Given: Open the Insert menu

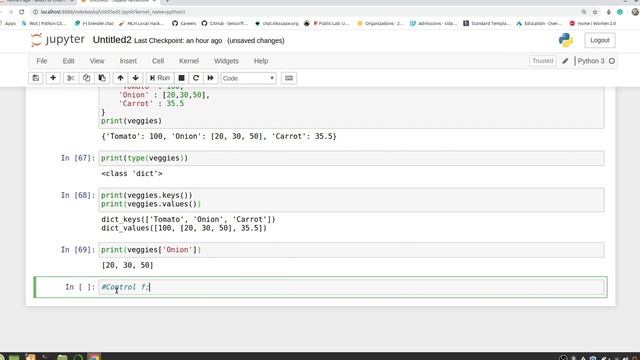Looking at the screenshot, I should tap(128, 61).
